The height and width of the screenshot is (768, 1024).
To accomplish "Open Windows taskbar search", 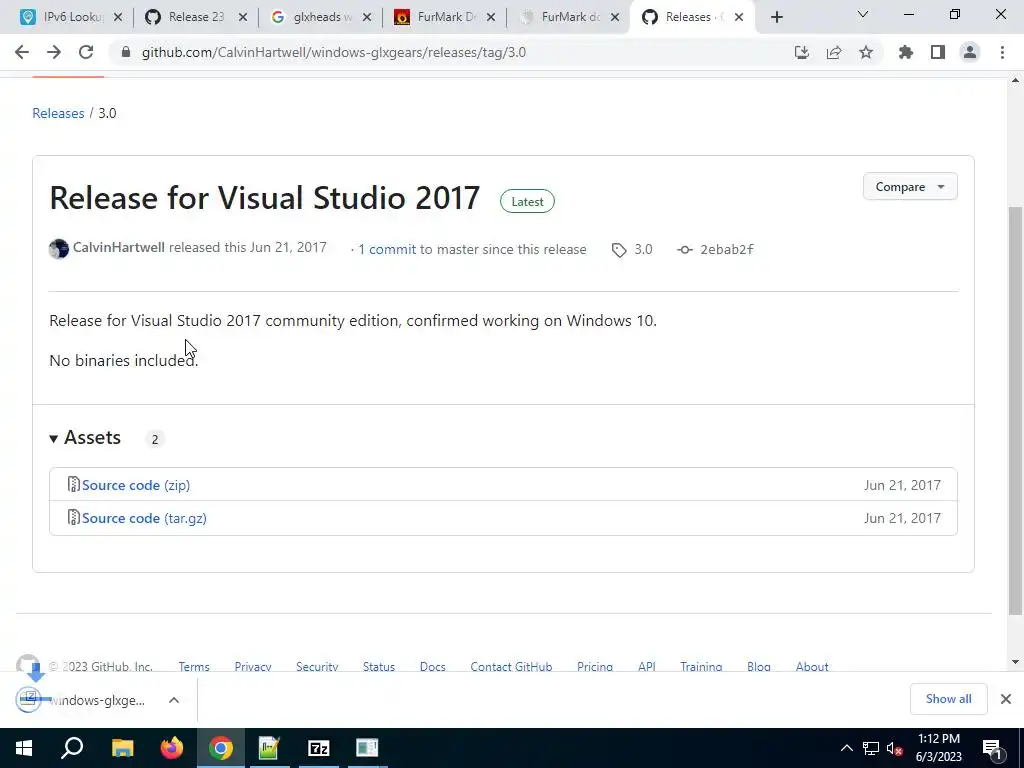I will [72, 748].
